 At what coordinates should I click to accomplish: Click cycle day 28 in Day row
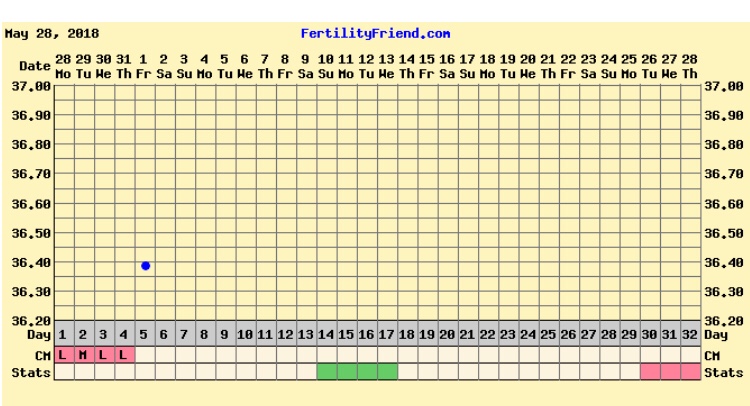coord(609,333)
